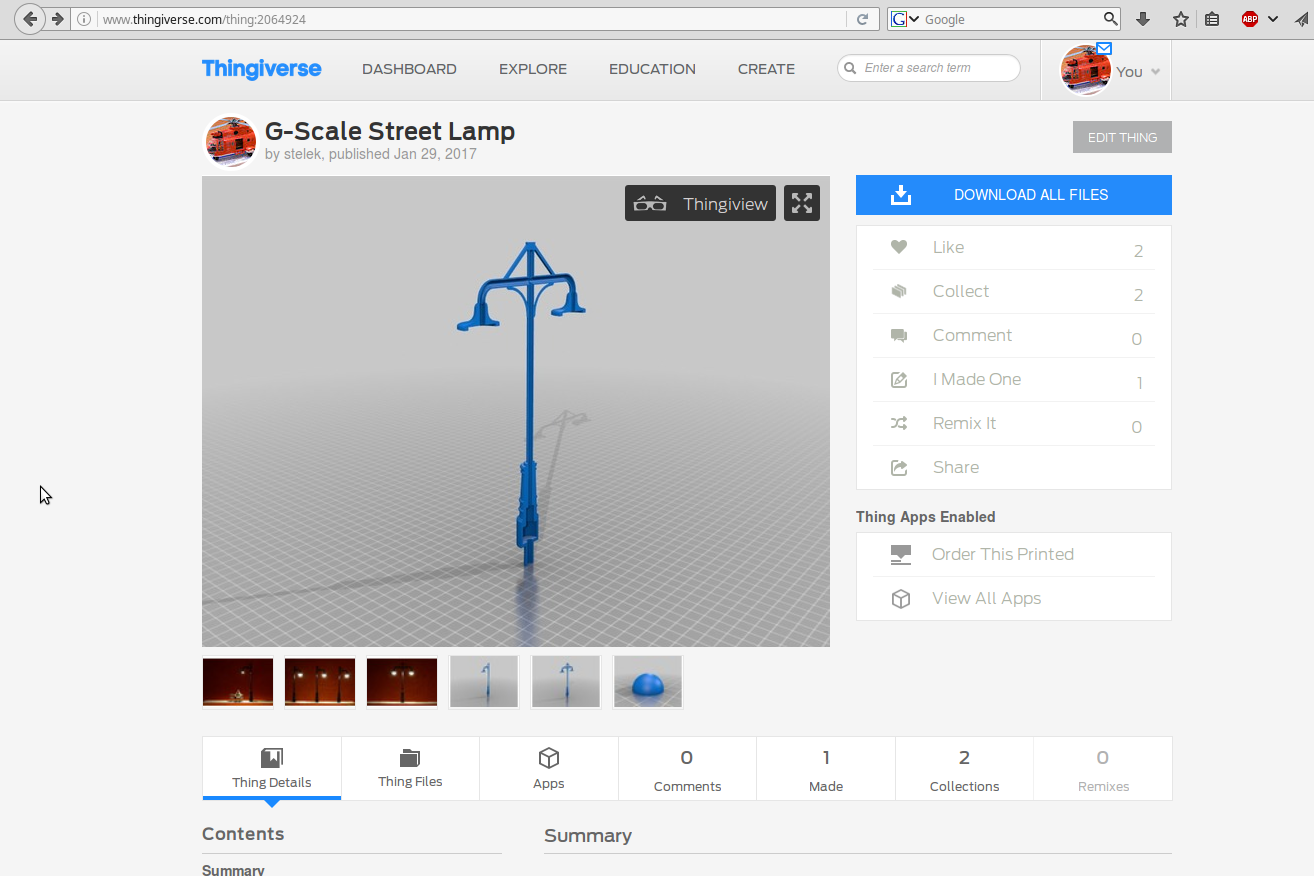Open the Collections tab

click(964, 768)
